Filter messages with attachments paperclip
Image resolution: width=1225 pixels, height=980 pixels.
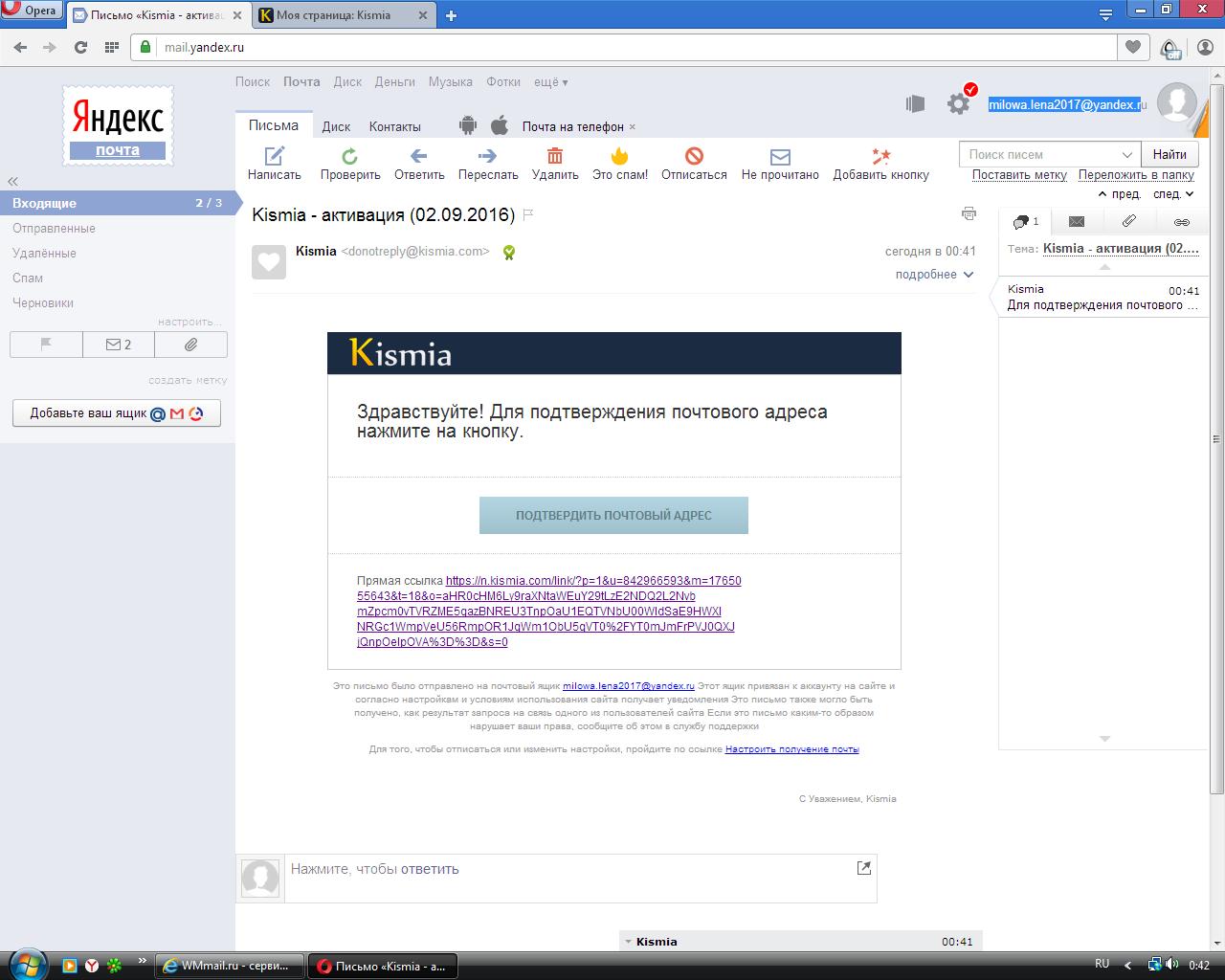tap(190, 345)
